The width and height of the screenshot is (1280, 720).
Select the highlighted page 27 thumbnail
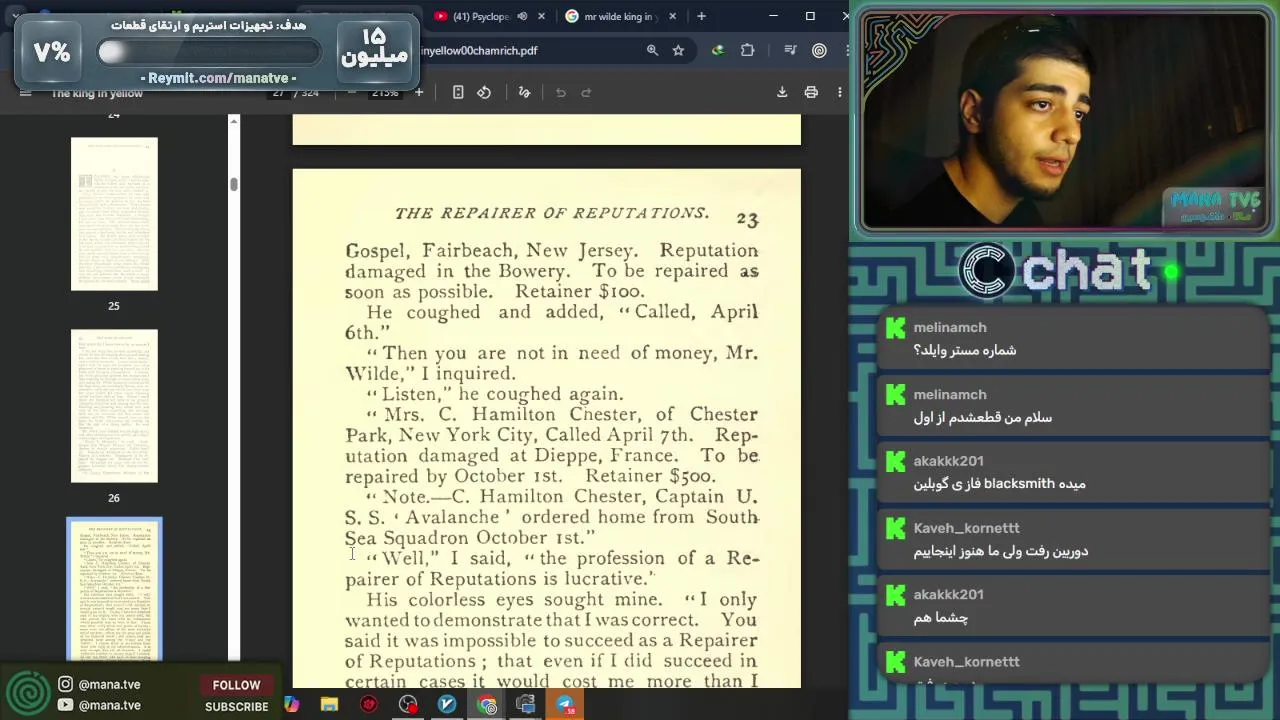tap(114, 590)
